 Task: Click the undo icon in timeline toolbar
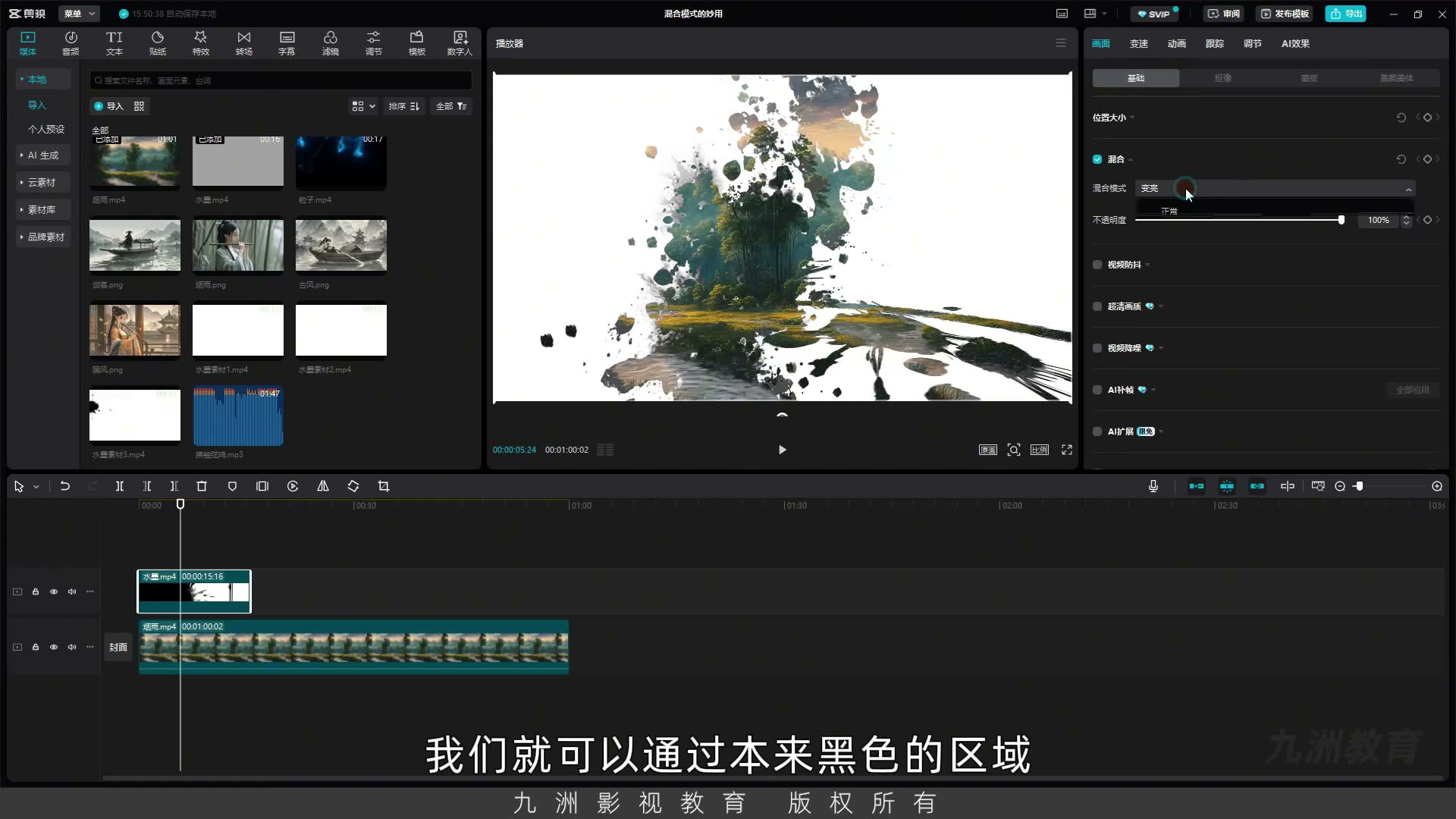pos(65,486)
